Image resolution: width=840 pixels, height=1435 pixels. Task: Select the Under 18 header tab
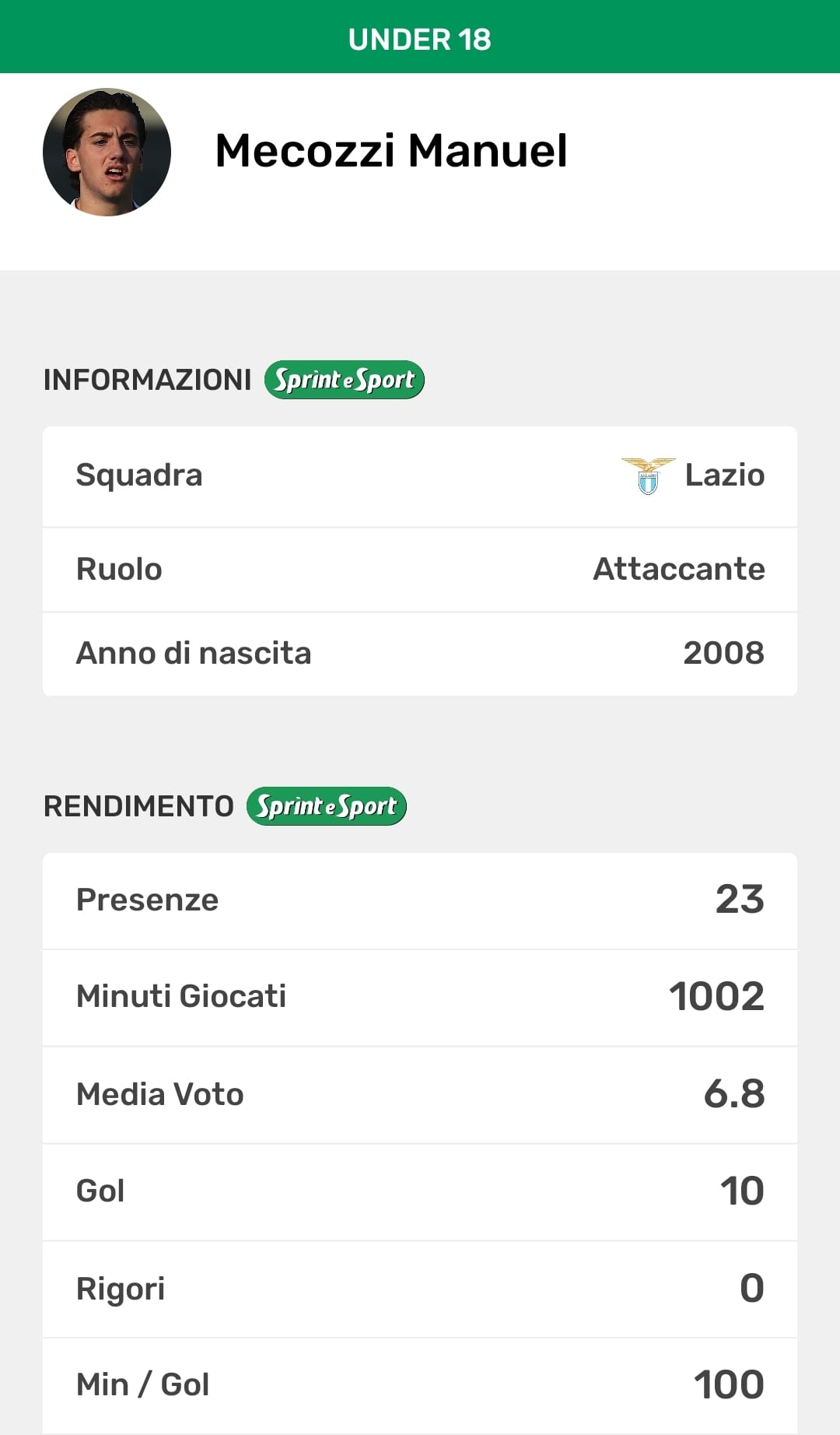pos(420,39)
